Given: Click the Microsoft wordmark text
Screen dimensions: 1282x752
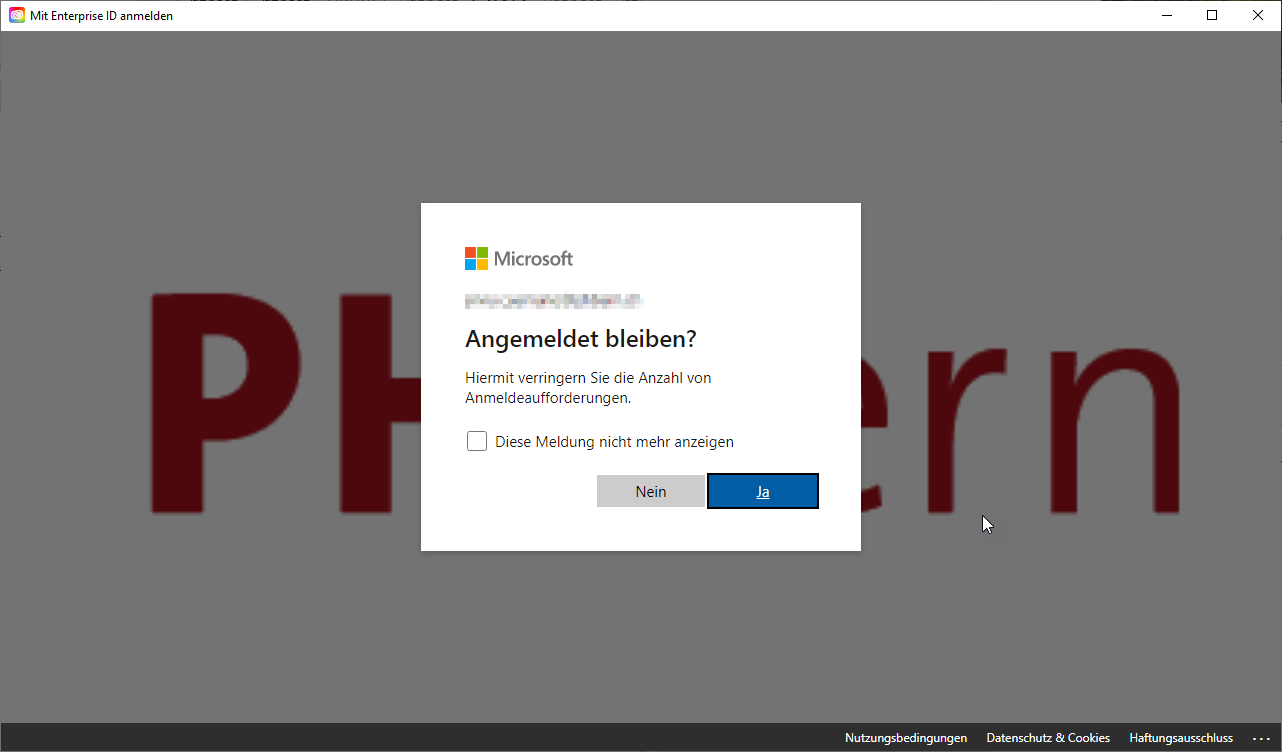Looking at the screenshot, I should pos(534,259).
